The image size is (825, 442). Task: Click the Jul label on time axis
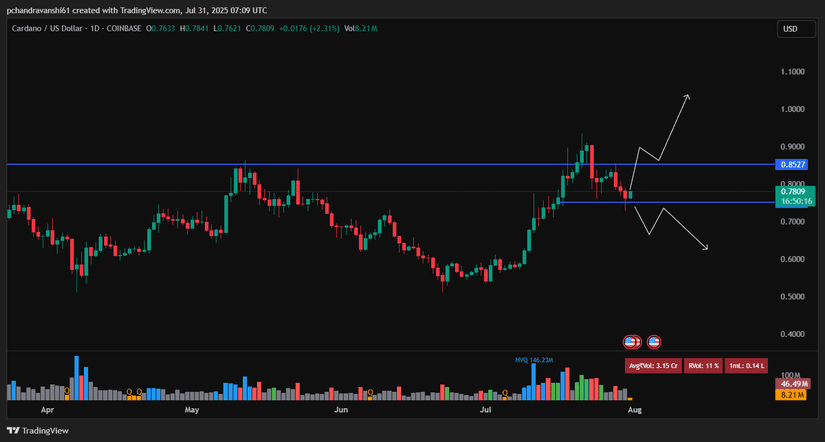pyautogui.click(x=486, y=409)
